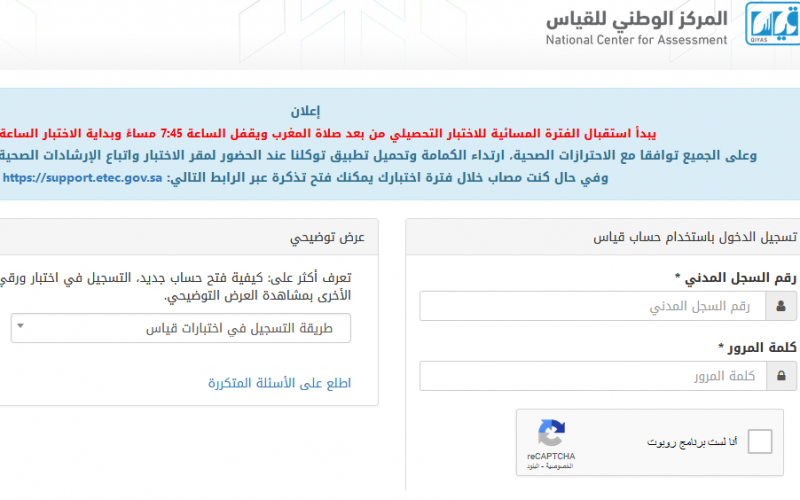Open the "اطلع على الأسئلة المتكررة" link
Image resolution: width=800 pixels, height=500 pixels.
pyautogui.click(x=279, y=383)
